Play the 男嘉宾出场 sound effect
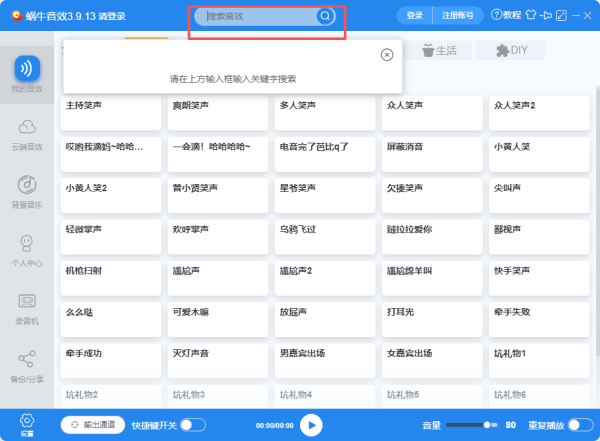600x441 pixels. click(x=325, y=361)
